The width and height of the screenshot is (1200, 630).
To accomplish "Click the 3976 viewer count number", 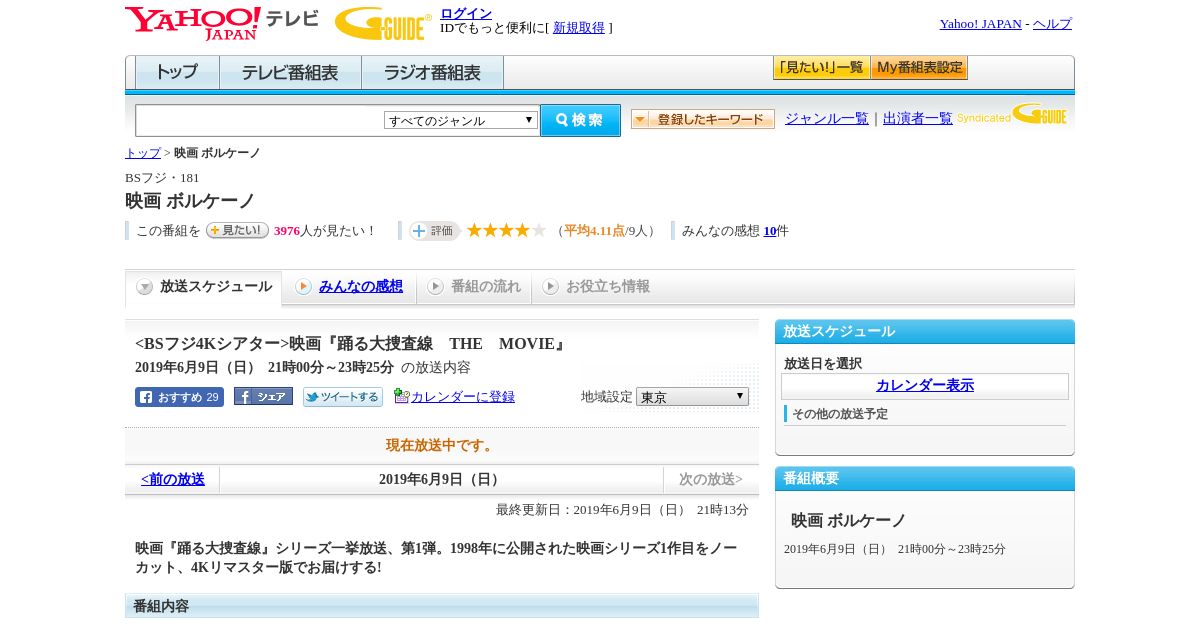I will 287,231.
